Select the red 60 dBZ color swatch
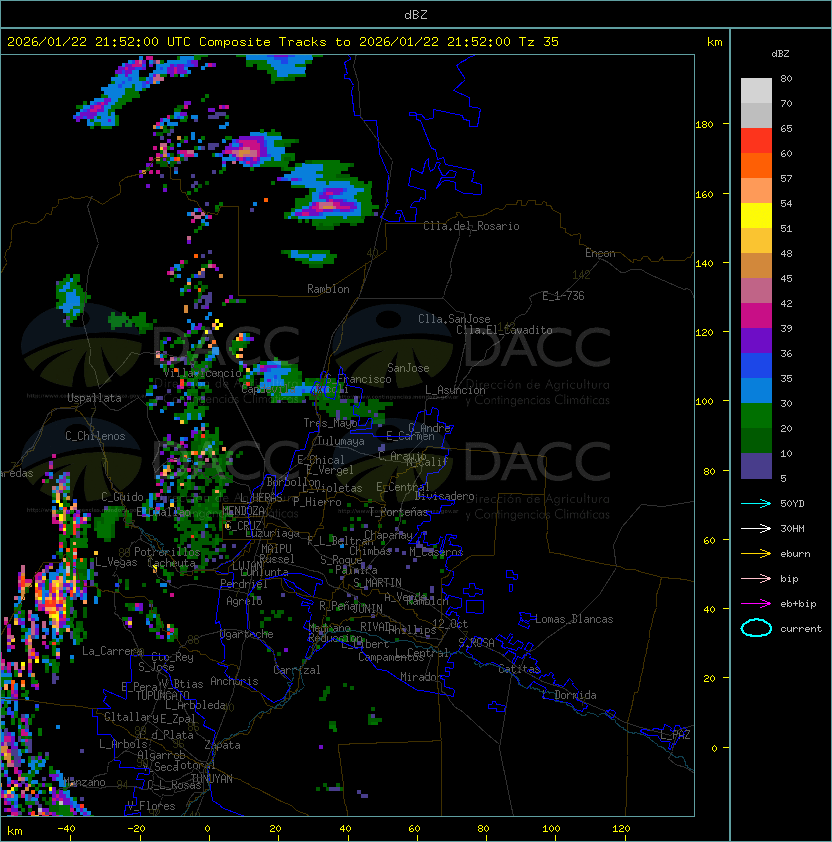 [756, 140]
